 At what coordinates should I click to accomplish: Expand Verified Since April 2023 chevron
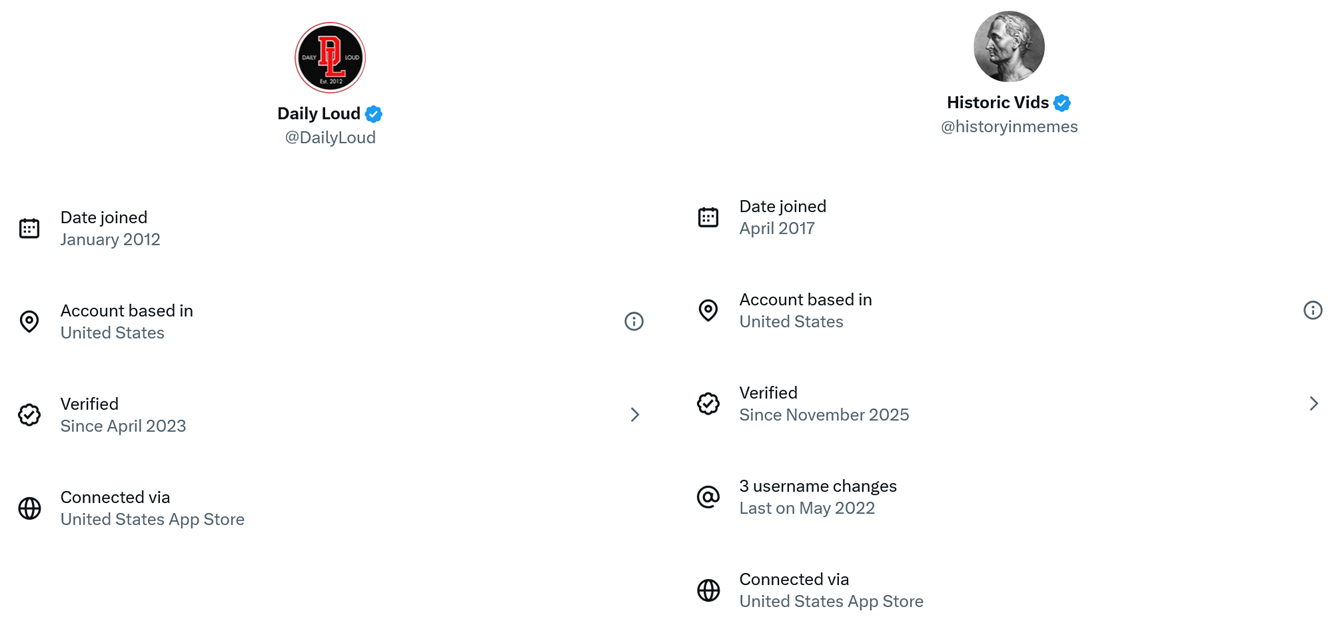click(635, 414)
